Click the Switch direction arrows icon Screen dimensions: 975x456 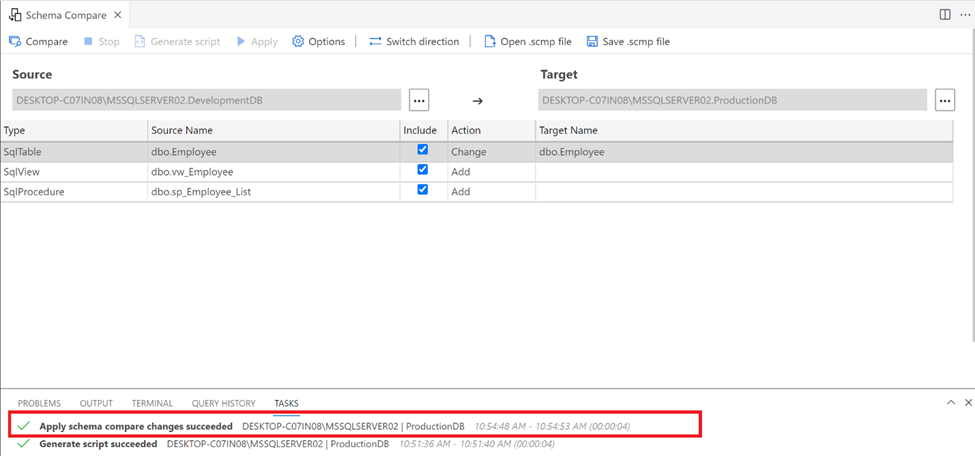(x=375, y=42)
